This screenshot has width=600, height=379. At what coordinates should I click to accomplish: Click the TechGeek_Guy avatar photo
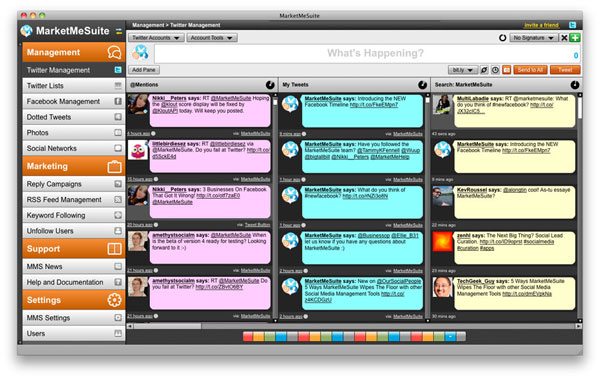442,287
